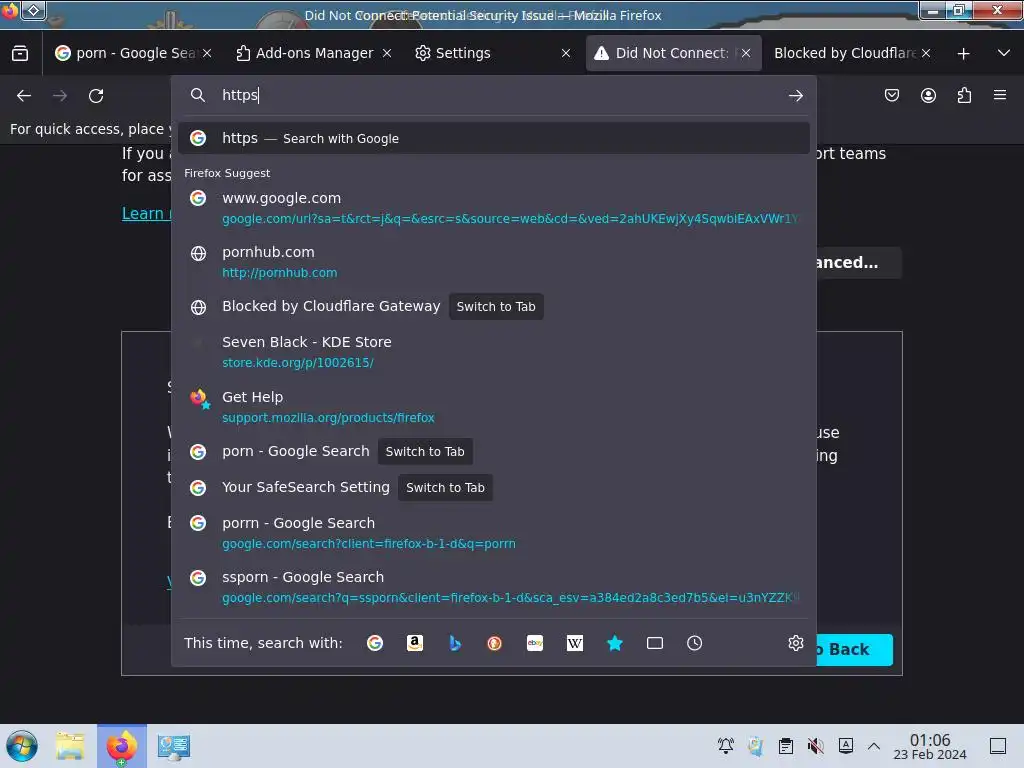Viewport: 1024px width, 768px height.
Task: Switch to Add-ons Manager tab
Action: click(x=313, y=53)
